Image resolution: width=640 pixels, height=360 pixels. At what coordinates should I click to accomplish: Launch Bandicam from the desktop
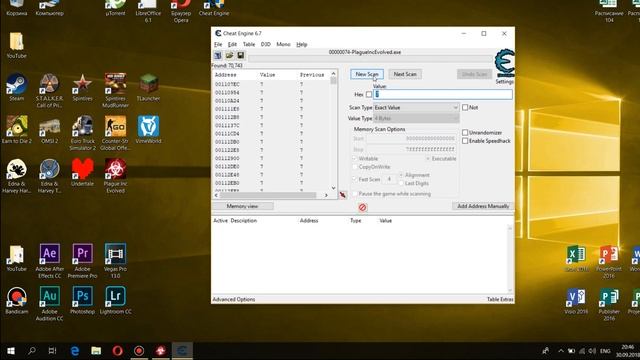pyautogui.click(x=16, y=300)
